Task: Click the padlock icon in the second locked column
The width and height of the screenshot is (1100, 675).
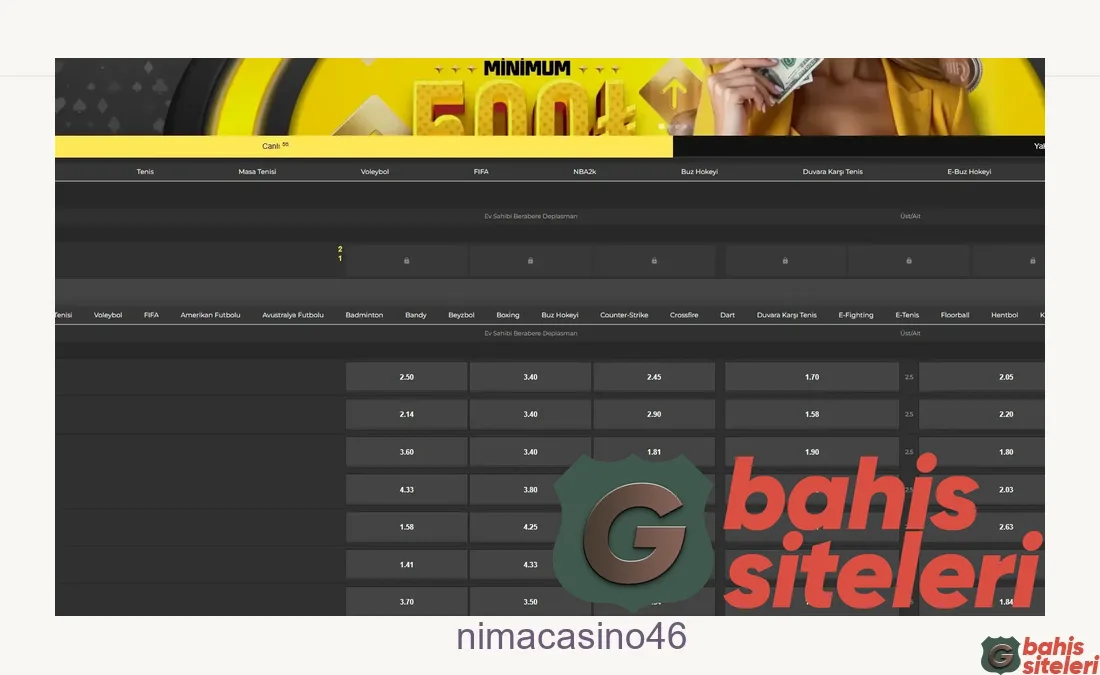Action: coord(530,260)
